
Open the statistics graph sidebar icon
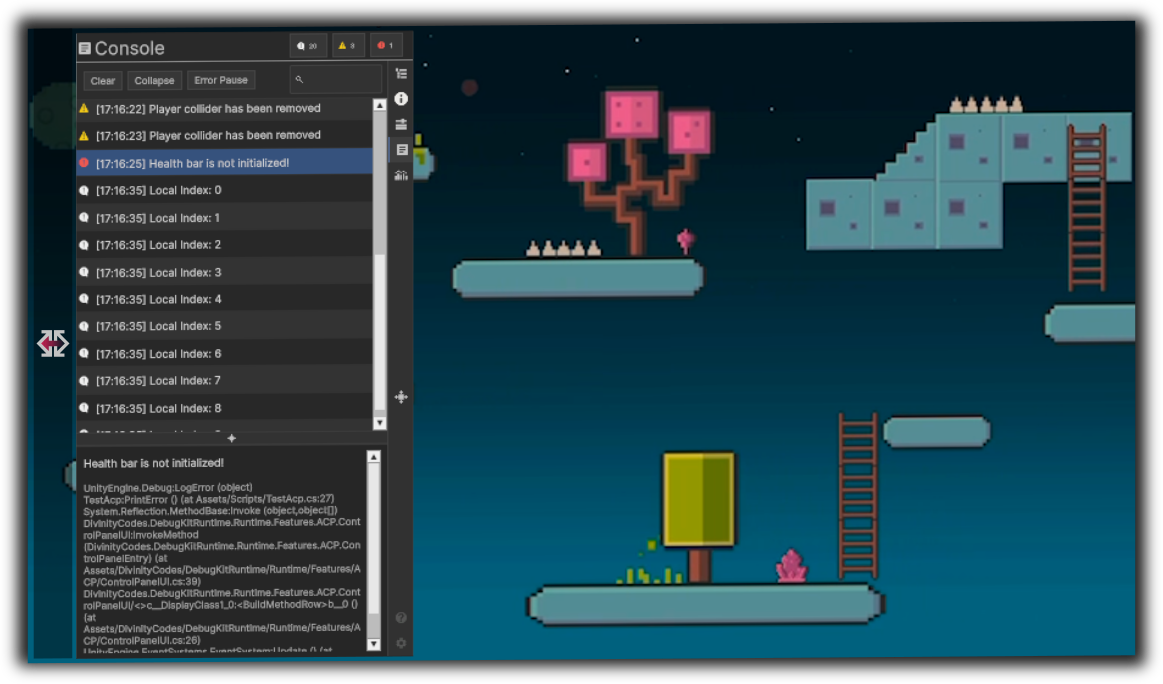[x=401, y=175]
